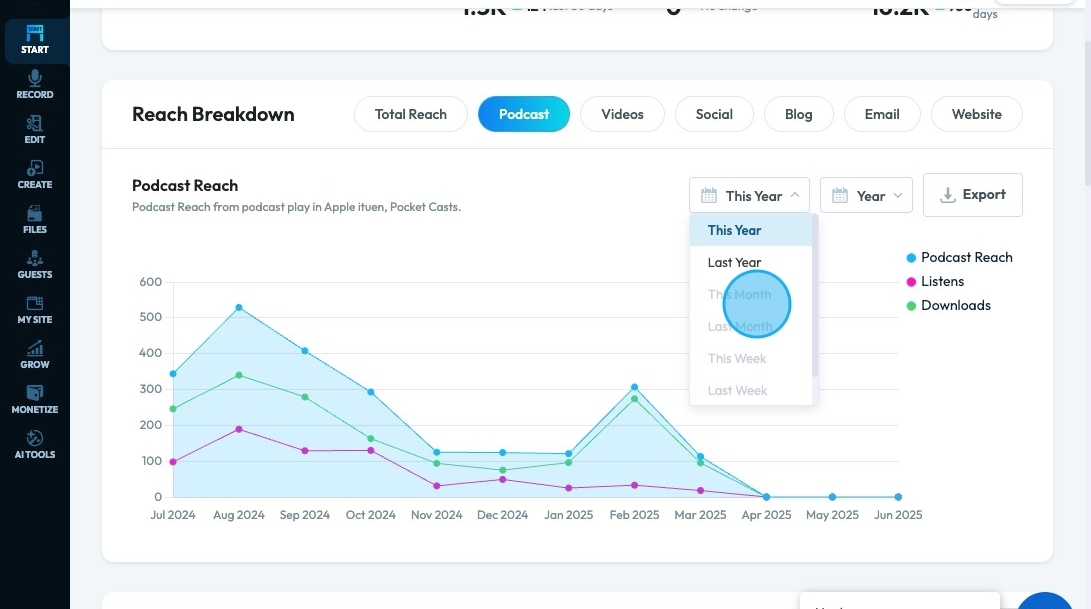Screen dimensions: 1091x609
Task: Switch to the Blog tab
Action: (799, 114)
